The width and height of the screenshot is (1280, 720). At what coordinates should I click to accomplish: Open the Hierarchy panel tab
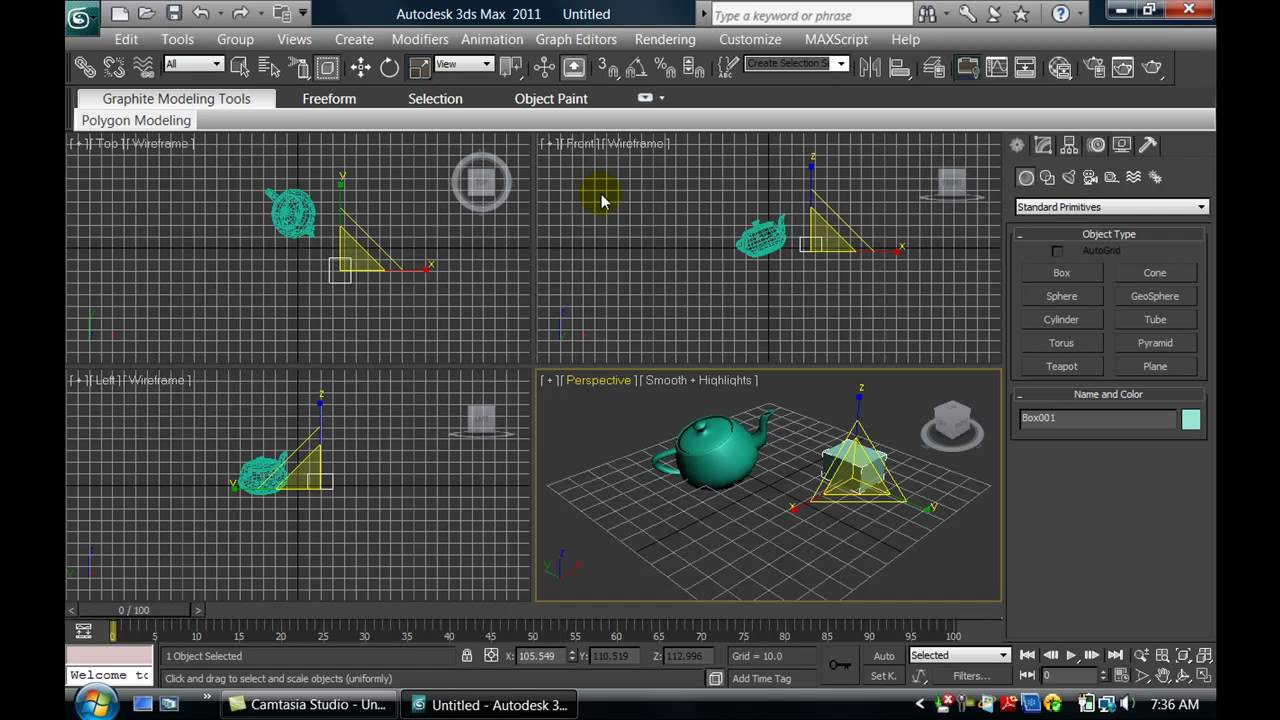(x=1069, y=145)
